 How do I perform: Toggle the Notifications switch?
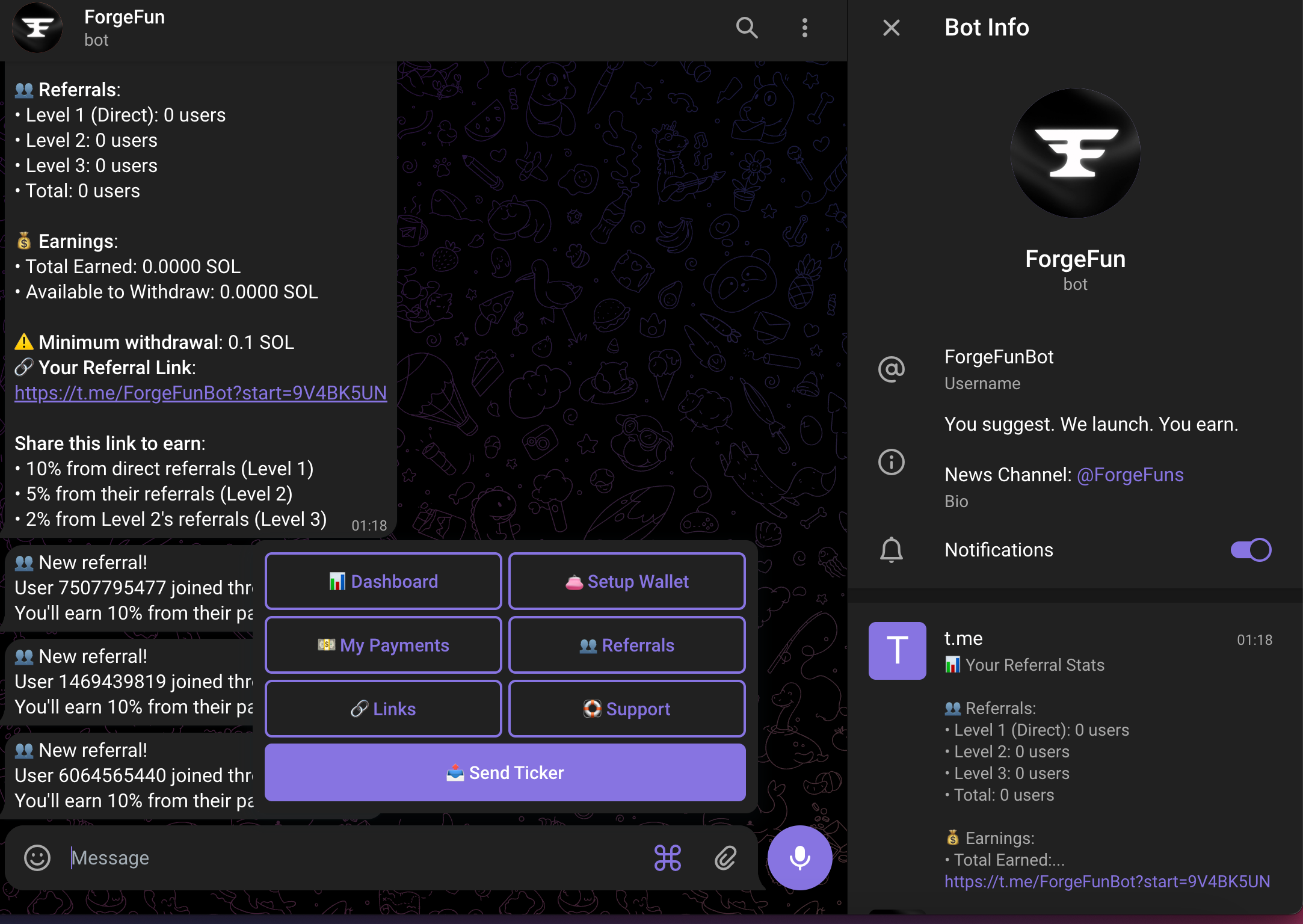click(x=1251, y=550)
